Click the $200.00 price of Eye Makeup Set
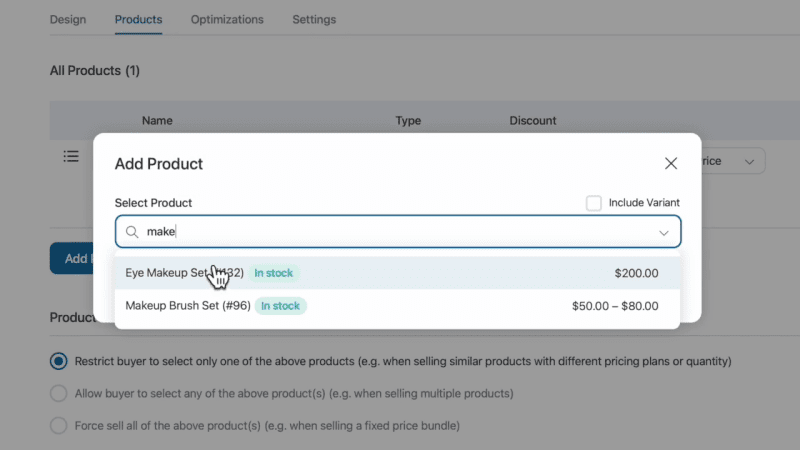This screenshot has height=450, width=800. pyautogui.click(x=636, y=273)
